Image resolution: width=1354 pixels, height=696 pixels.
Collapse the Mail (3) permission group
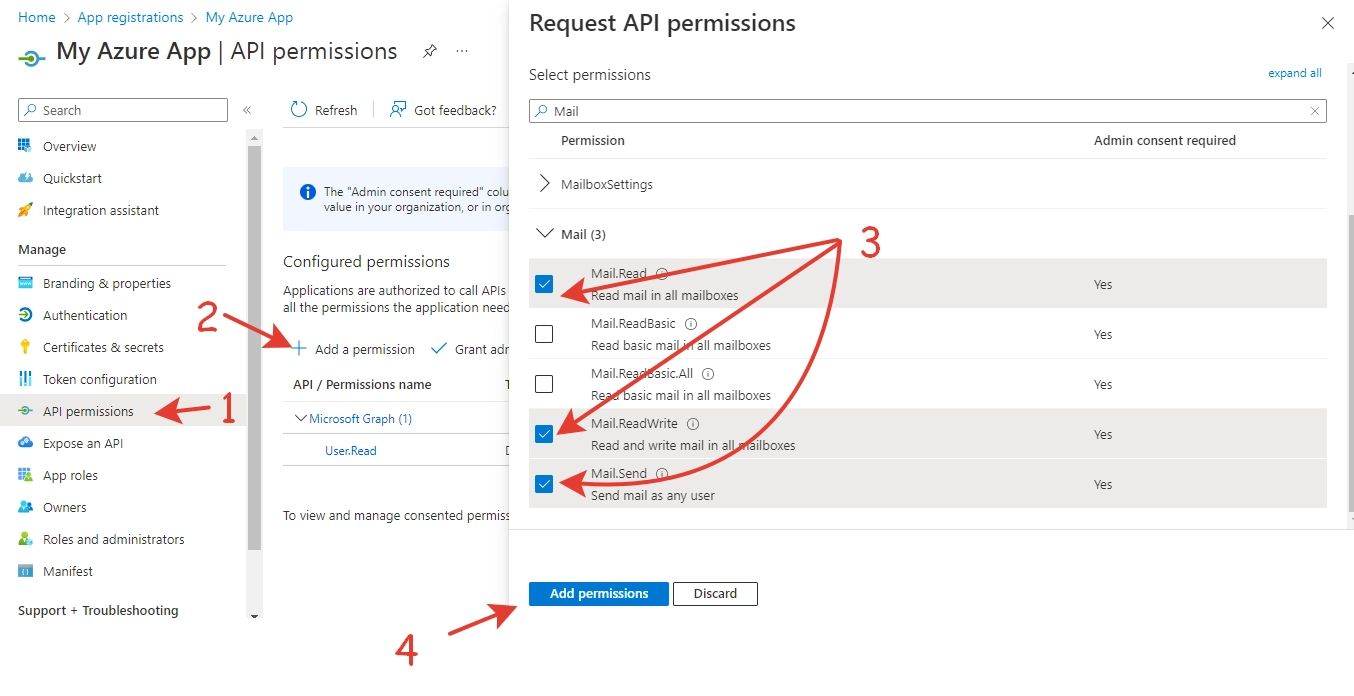pyautogui.click(x=545, y=234)
